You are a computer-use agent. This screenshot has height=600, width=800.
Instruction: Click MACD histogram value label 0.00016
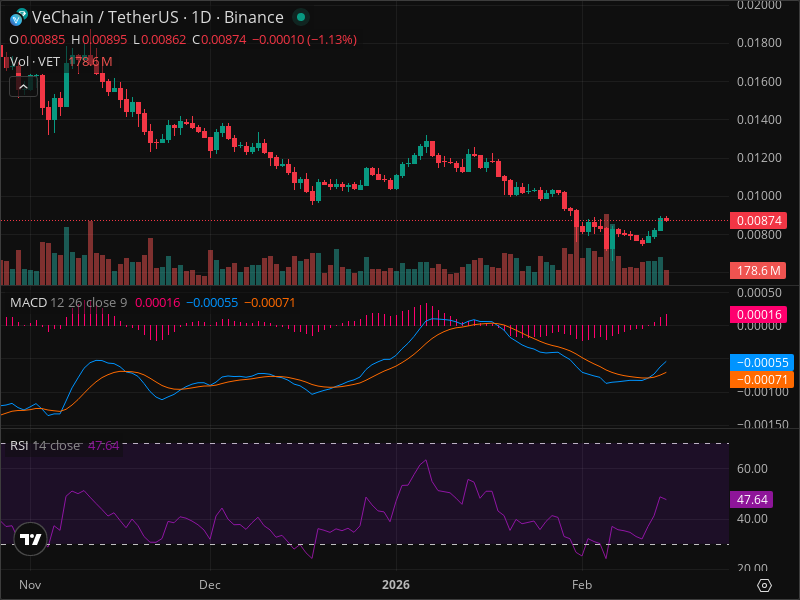click(x=758, y=314)
